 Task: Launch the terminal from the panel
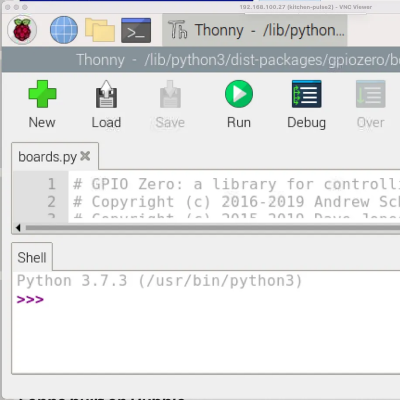[136, 30]
